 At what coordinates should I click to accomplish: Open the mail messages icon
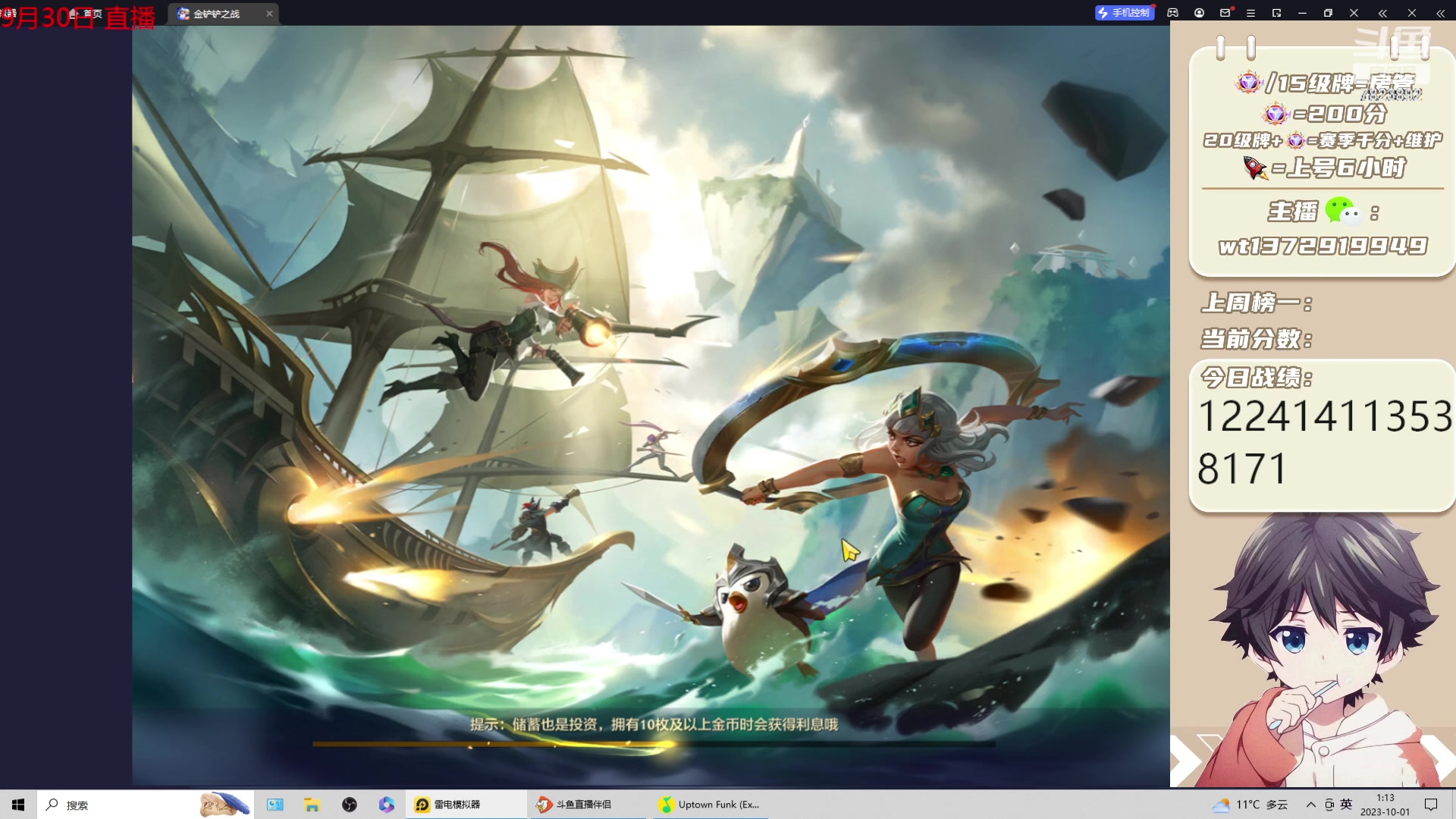coord(1225,13)
